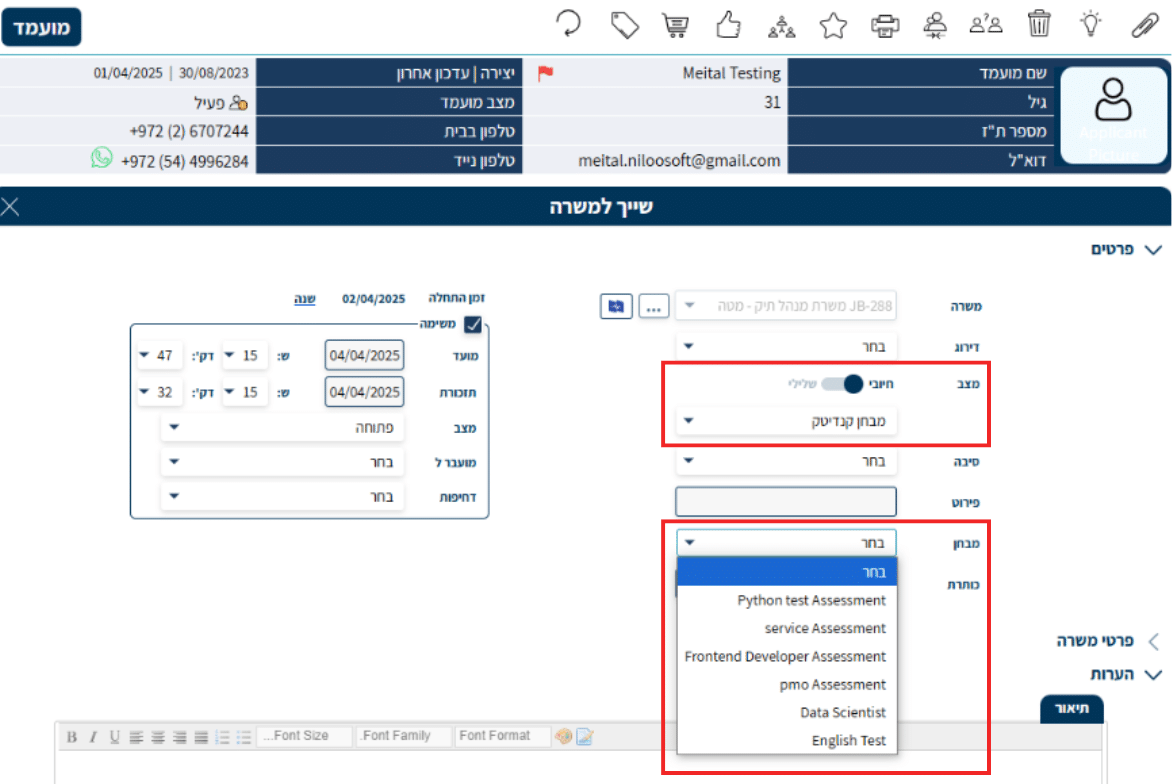This screenshot has width=1175, height=784.
Task: Click the edit image icon in editor toolbar
Action: pos(585,736)
